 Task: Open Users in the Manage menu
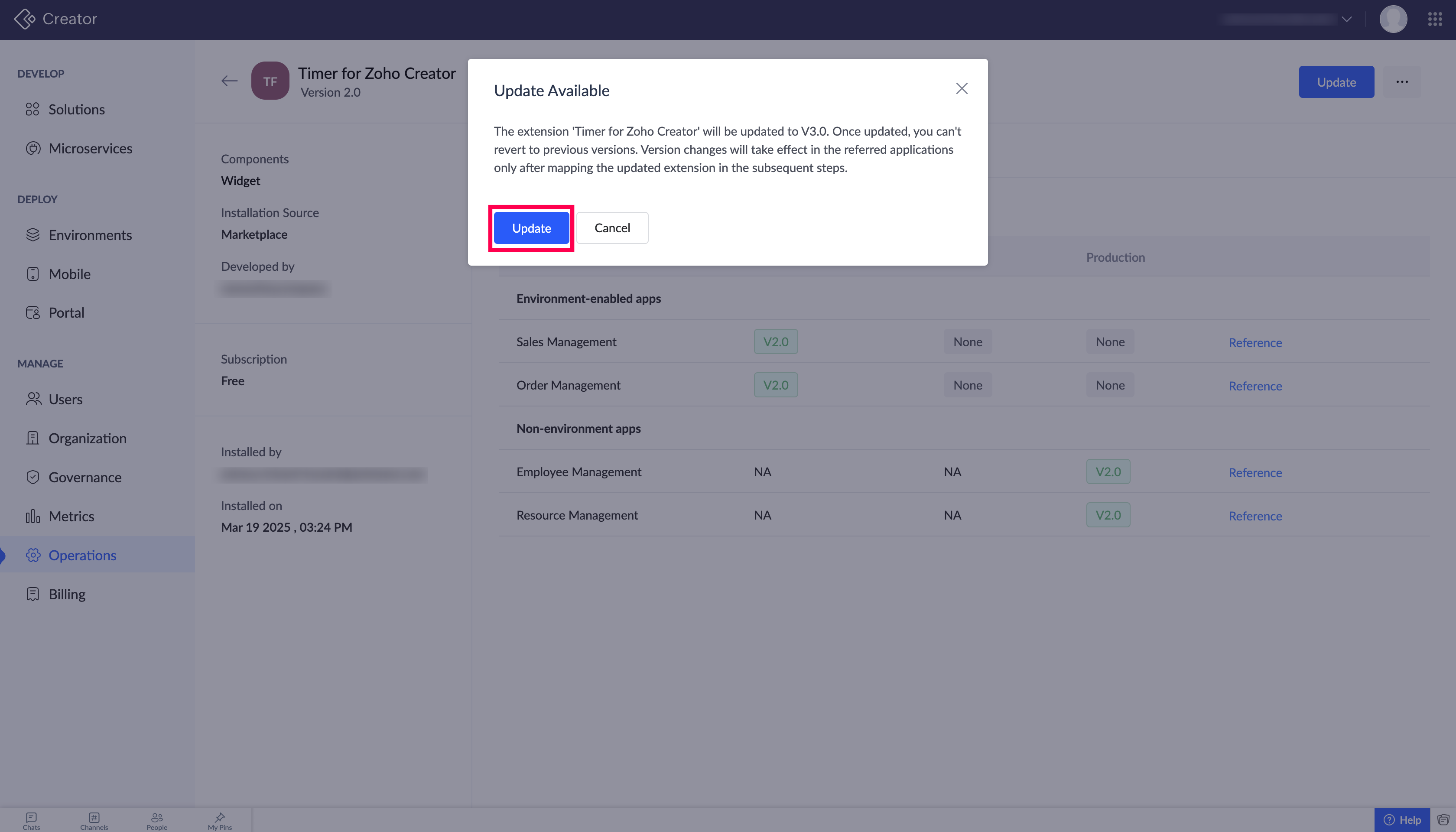65,399
